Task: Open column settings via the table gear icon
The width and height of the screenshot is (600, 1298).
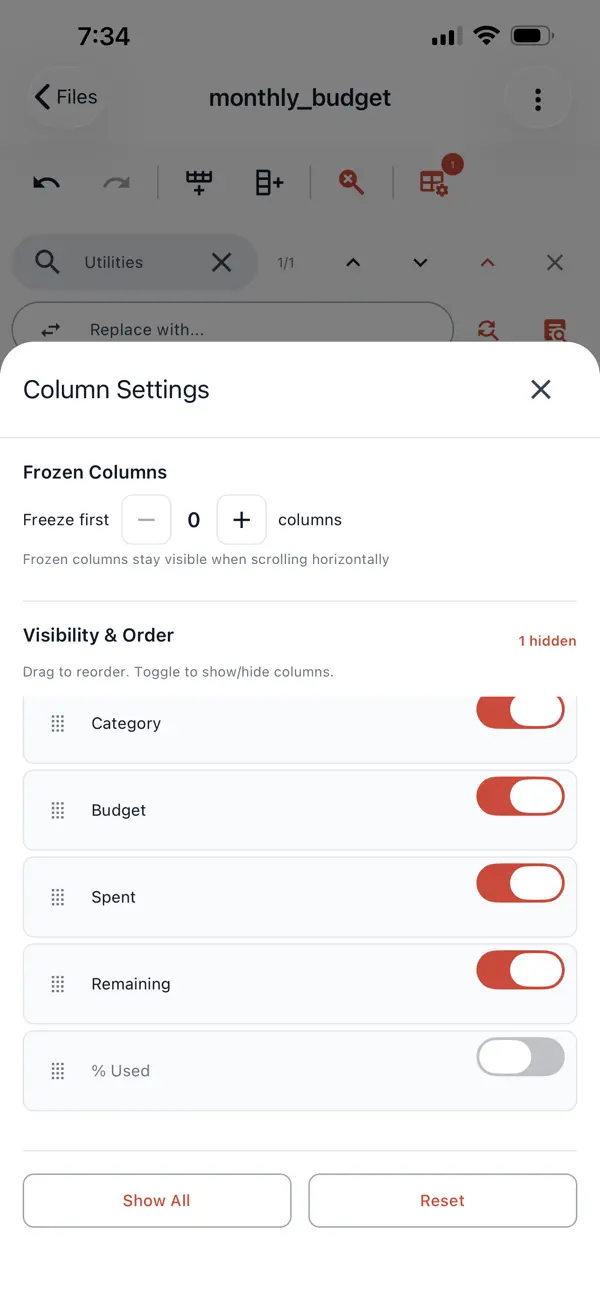Action: pos(434,182)
